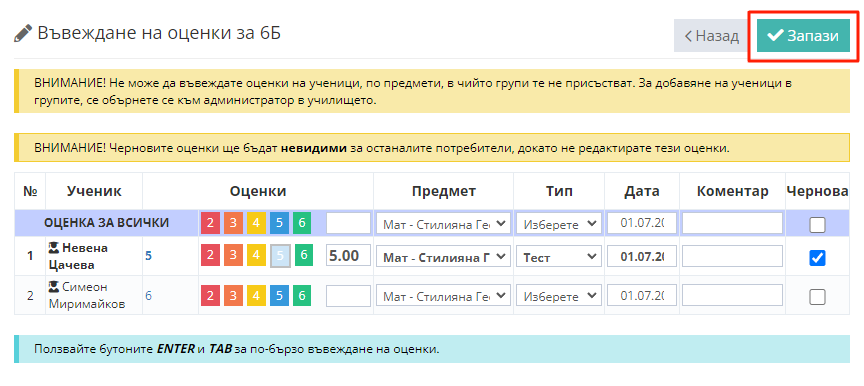Give Симеон Миримайков grade 2
Screen dimensions: 864x386
[x=210, y=296]
